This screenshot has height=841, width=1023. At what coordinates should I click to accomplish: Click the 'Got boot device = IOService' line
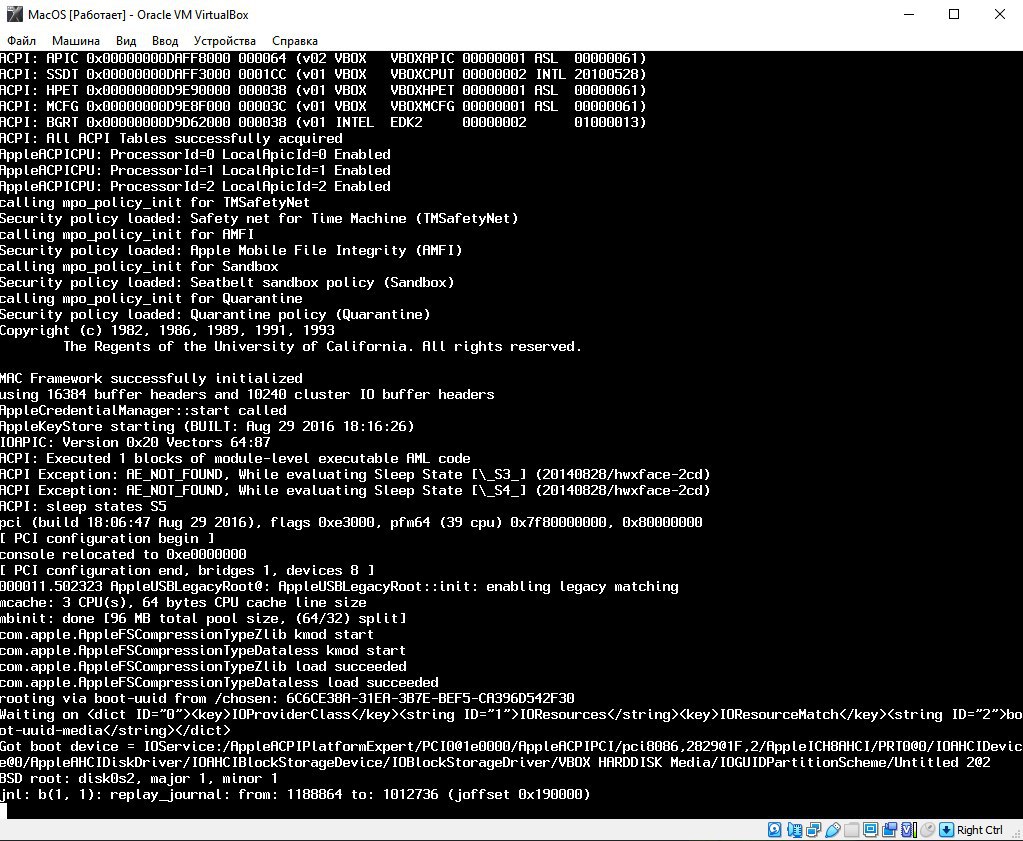click(512, 754)
